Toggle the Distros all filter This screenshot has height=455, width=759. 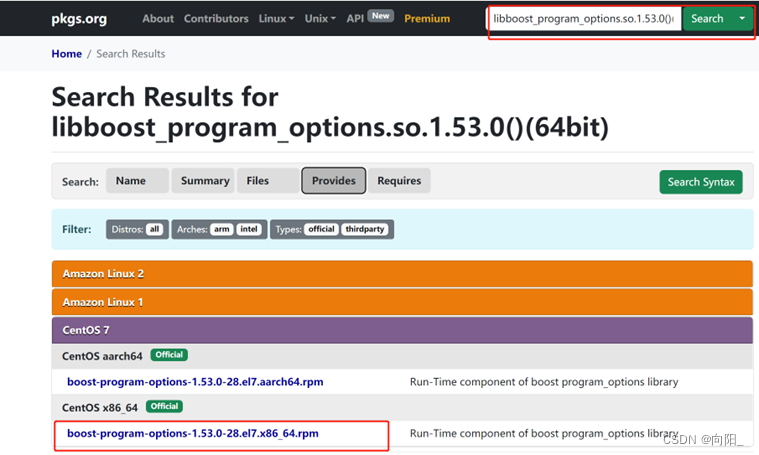pos(154,229)
